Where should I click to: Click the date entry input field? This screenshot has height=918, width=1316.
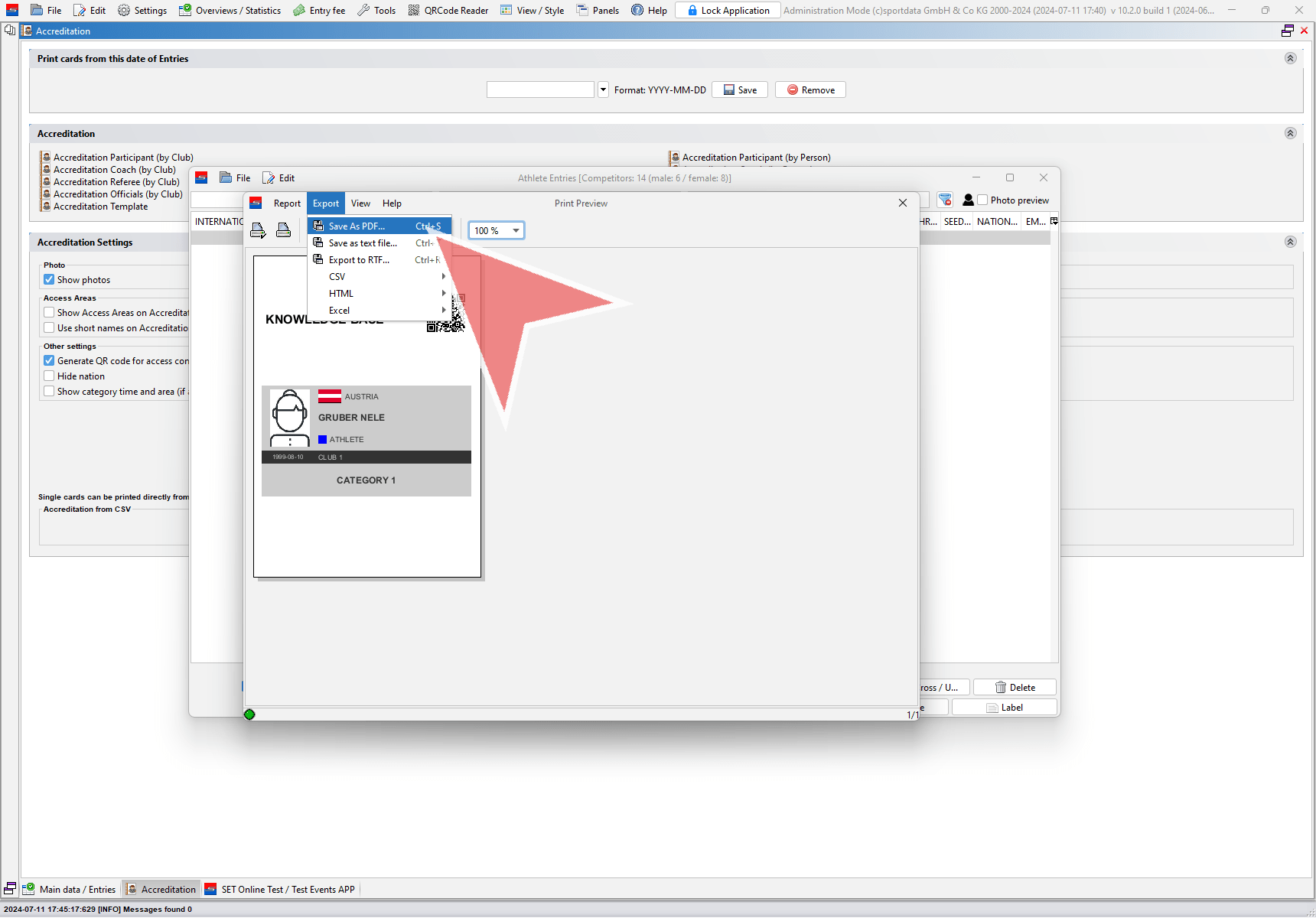pyautogui.click(x=540, y=90)
